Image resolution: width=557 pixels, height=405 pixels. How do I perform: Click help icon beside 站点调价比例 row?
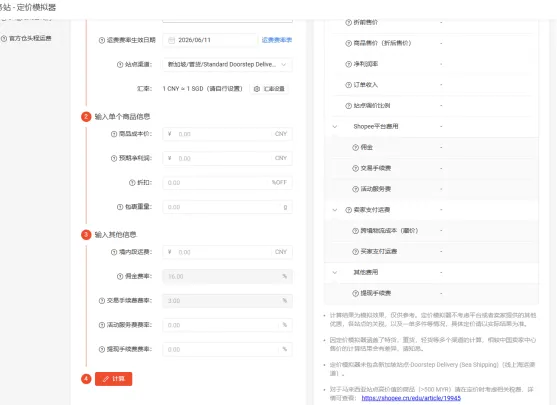(348, 106)
